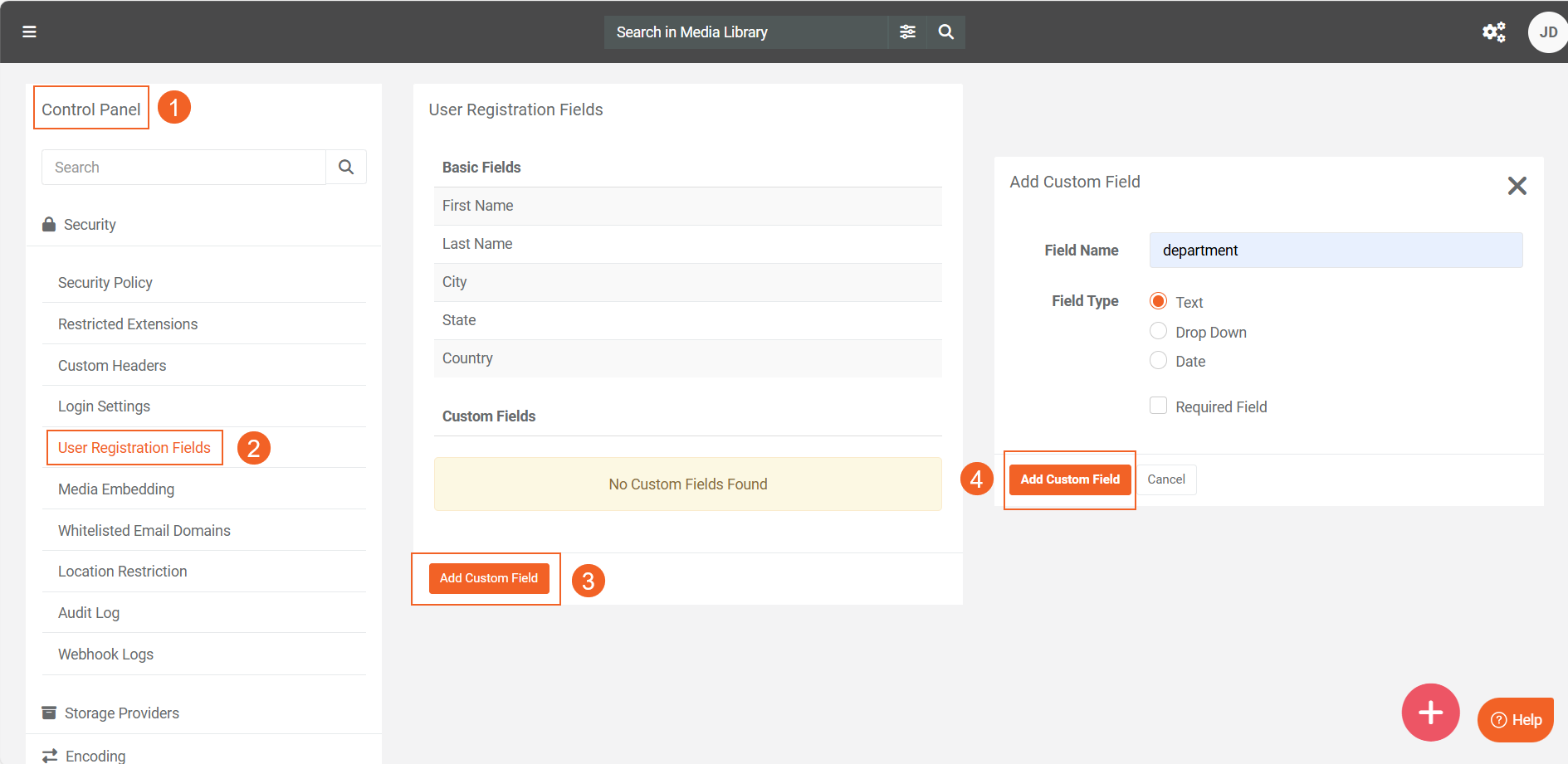
Task: Go to Audit Log menu item
Action: click(x=89, y=613)
